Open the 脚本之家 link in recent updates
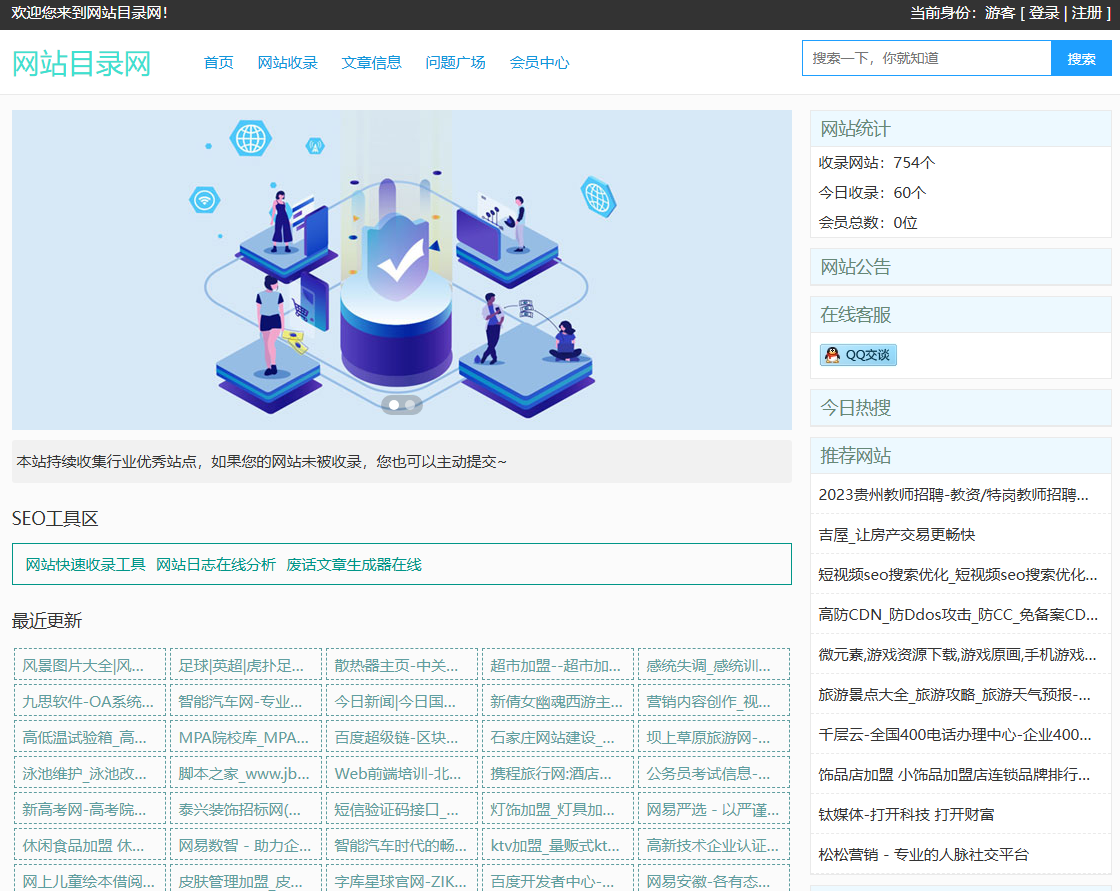The image size is (1120, 891). pos(246,773)
